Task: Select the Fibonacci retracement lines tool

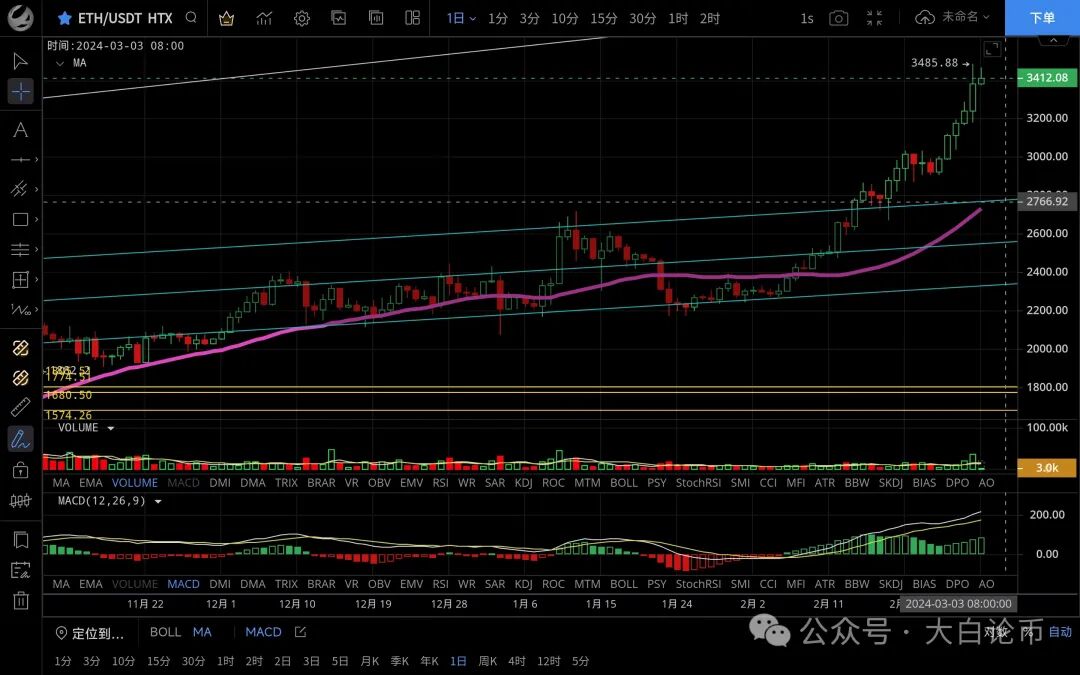Action: click(21, 249)
